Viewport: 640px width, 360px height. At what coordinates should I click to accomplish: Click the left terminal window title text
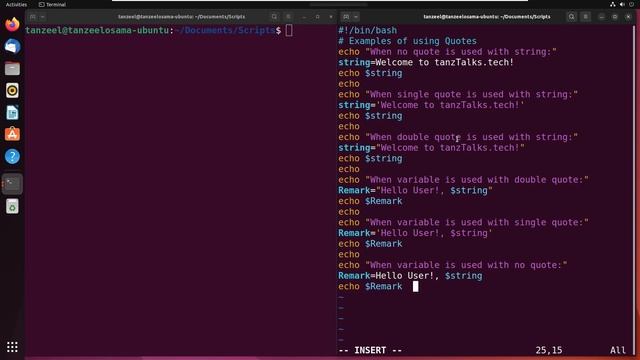click(182, 17)
